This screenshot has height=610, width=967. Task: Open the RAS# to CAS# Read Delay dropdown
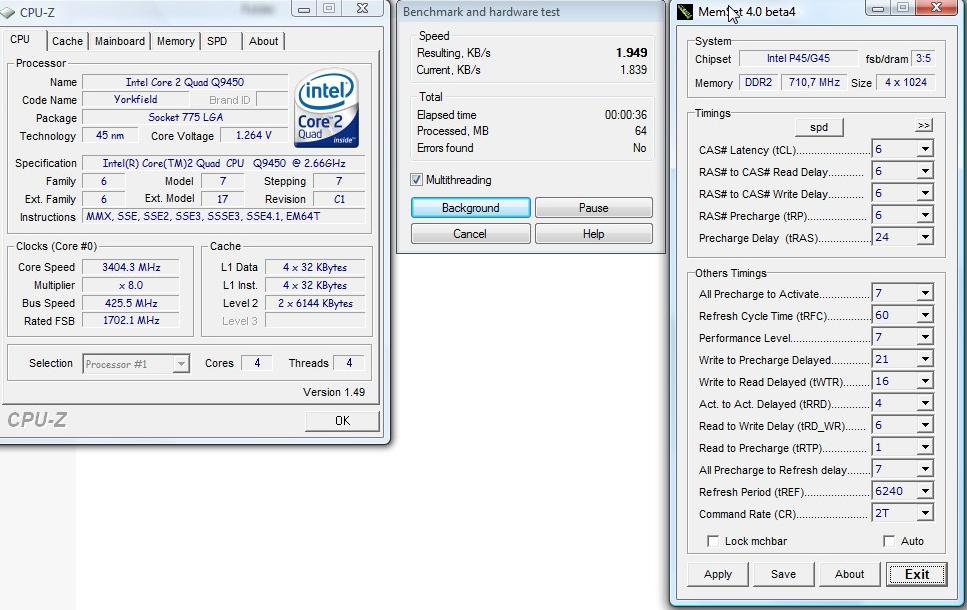pos(925,171)
